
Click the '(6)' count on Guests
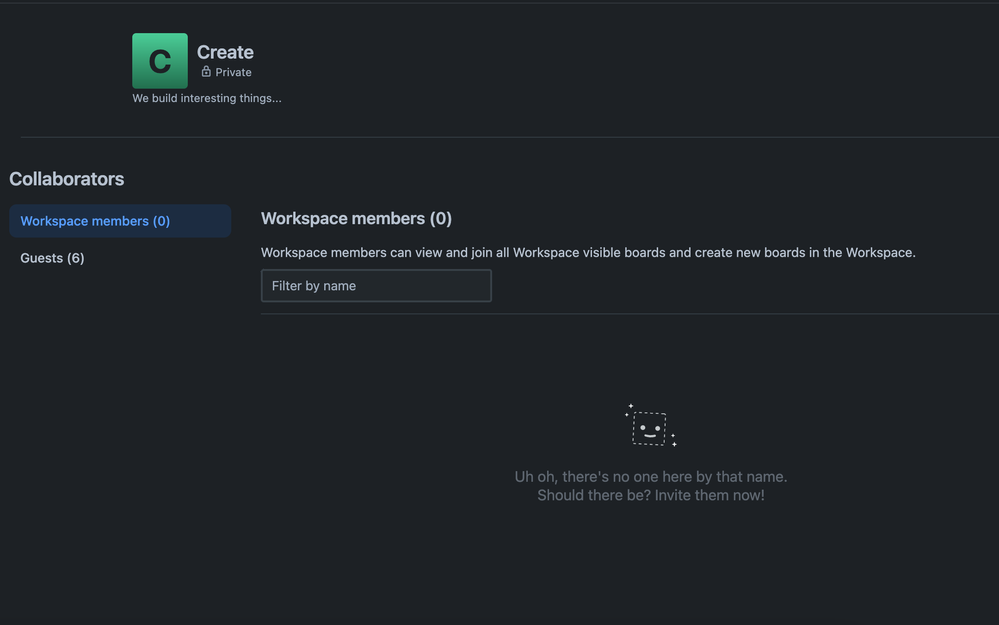tap(75, 258)
